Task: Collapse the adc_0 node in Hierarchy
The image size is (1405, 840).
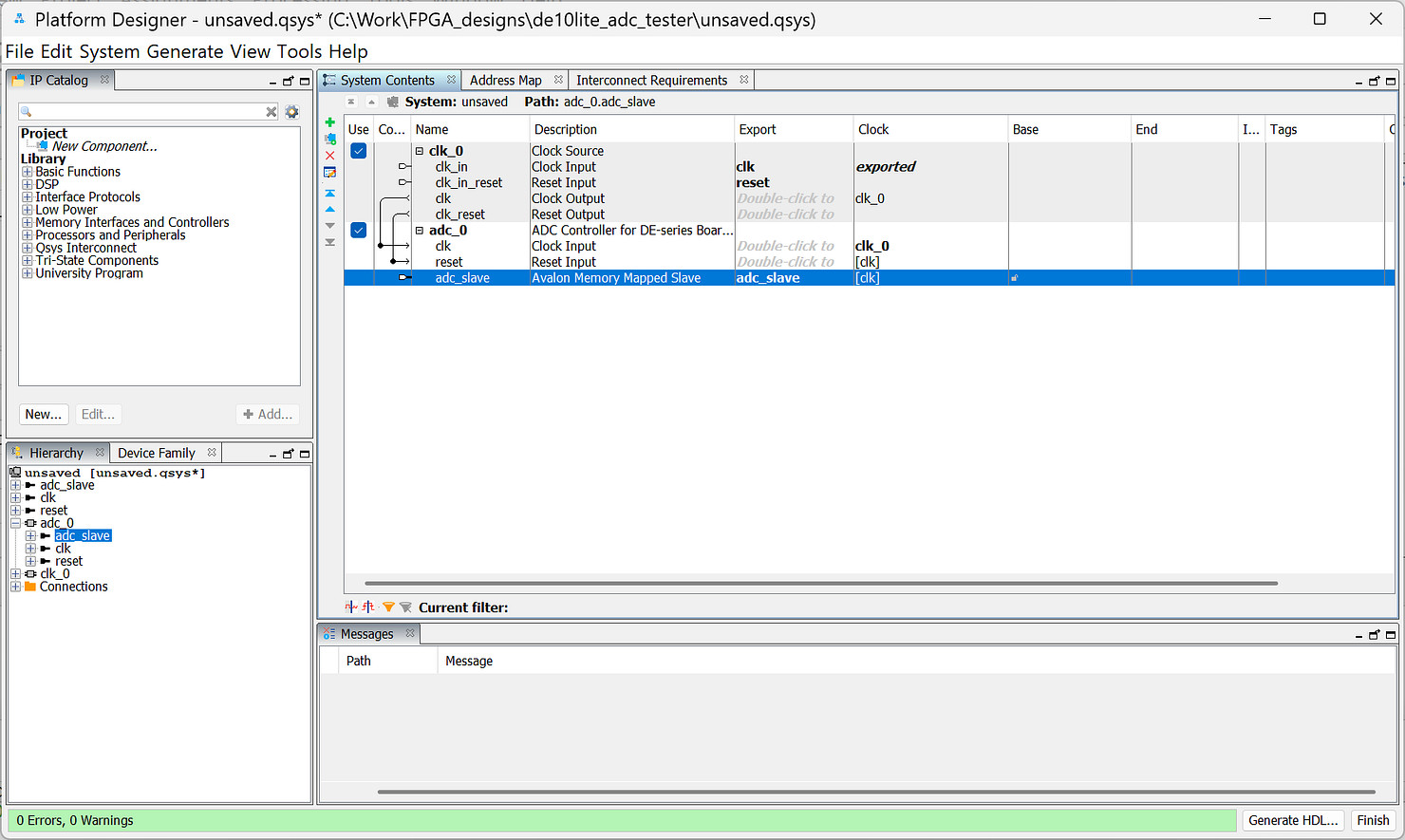Action: click(15, 523)
